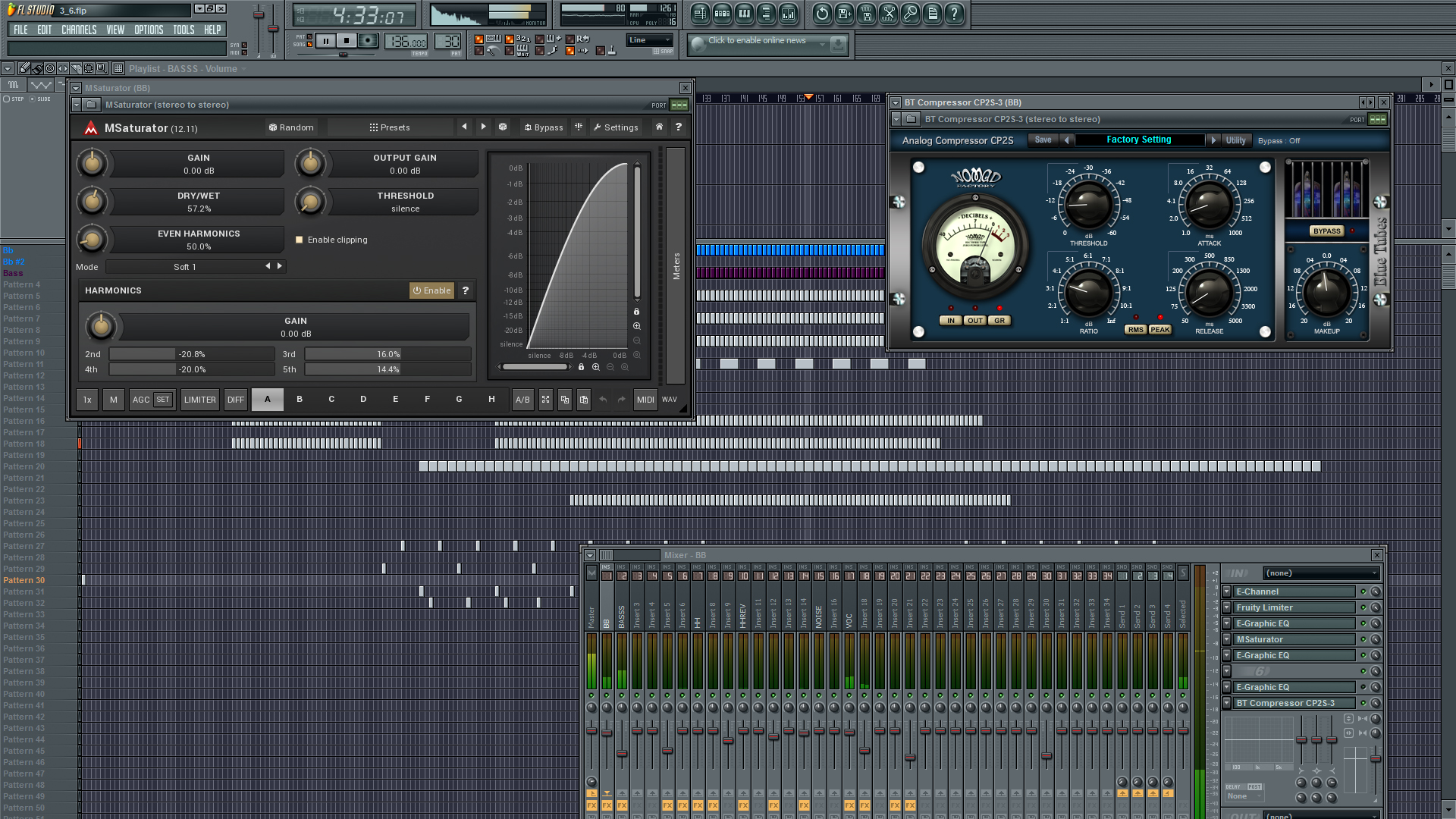
Task: Toggle the LIMITER button in MSaturator
Action: coord(199,400)
